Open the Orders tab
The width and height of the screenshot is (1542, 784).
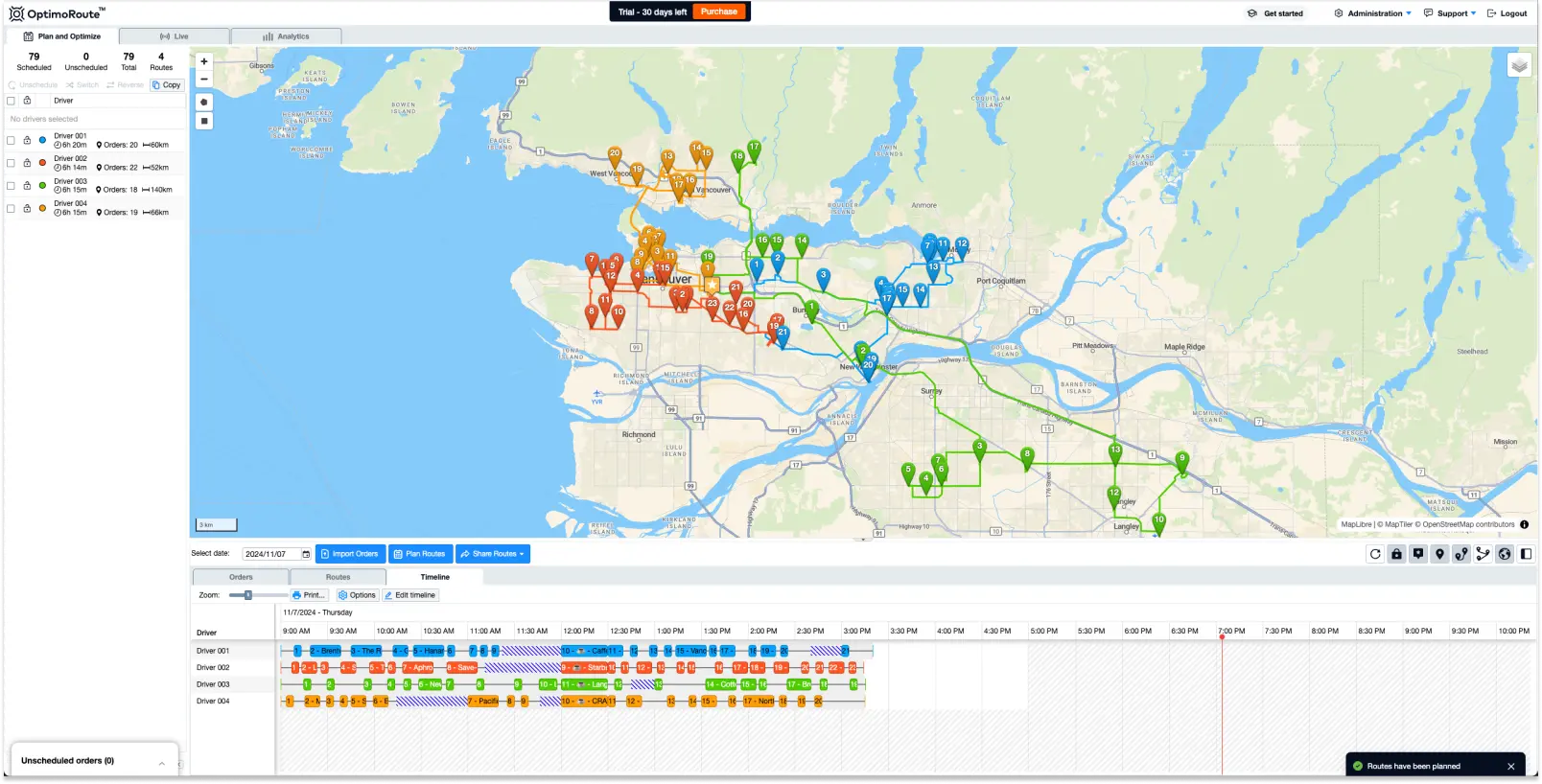[241, 577]
